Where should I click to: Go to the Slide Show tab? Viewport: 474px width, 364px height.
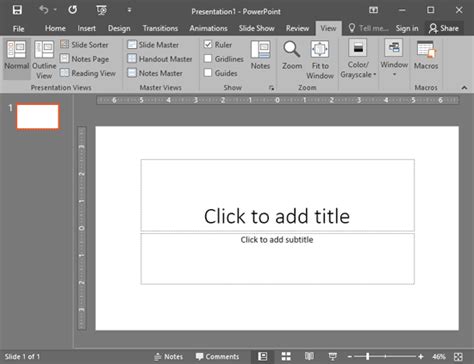click(256, 28)
